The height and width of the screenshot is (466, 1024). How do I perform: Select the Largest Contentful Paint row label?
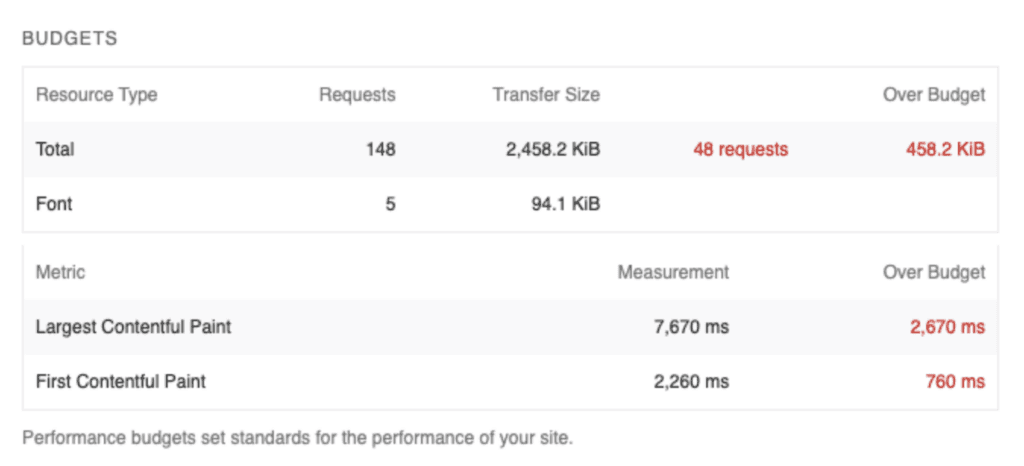pyautogui.click(x=133, y=327)
